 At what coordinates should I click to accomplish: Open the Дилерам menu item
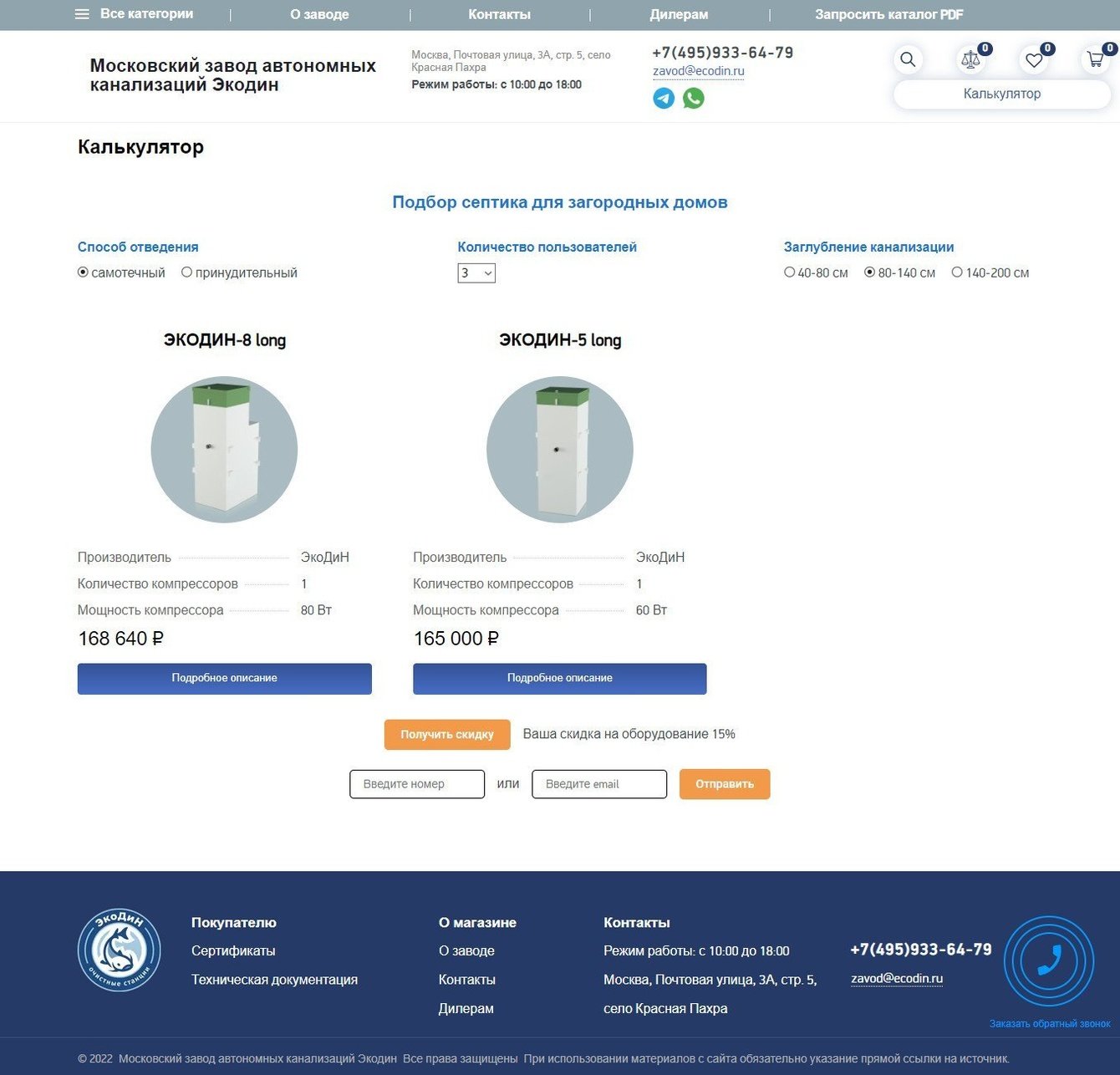pos(679,14)
